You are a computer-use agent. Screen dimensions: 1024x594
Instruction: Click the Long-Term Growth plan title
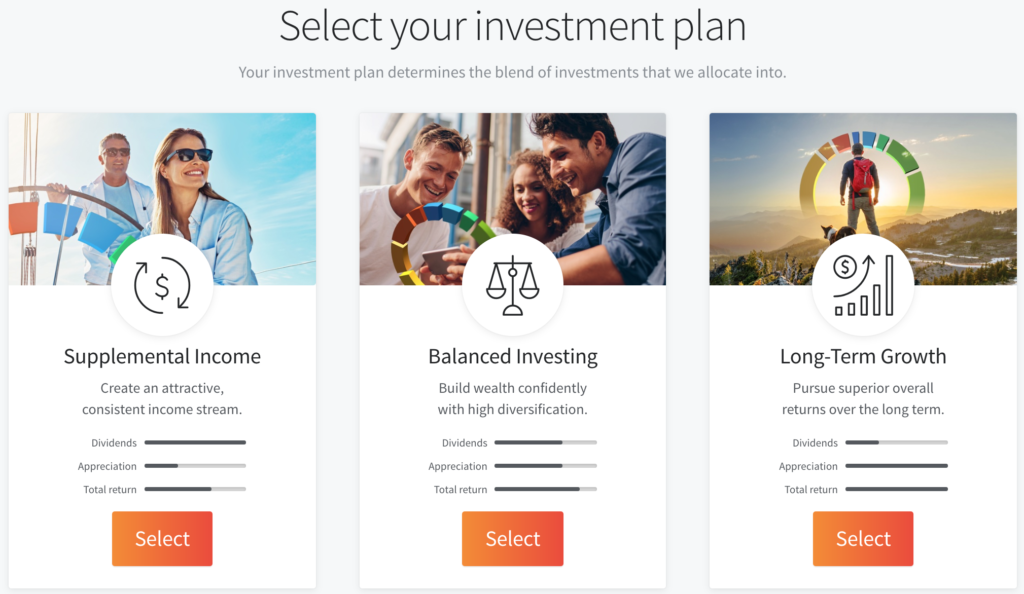[863, 357]
